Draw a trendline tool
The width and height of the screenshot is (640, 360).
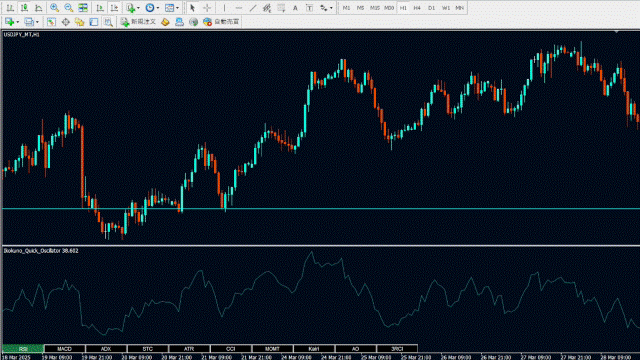coord(253,8)
